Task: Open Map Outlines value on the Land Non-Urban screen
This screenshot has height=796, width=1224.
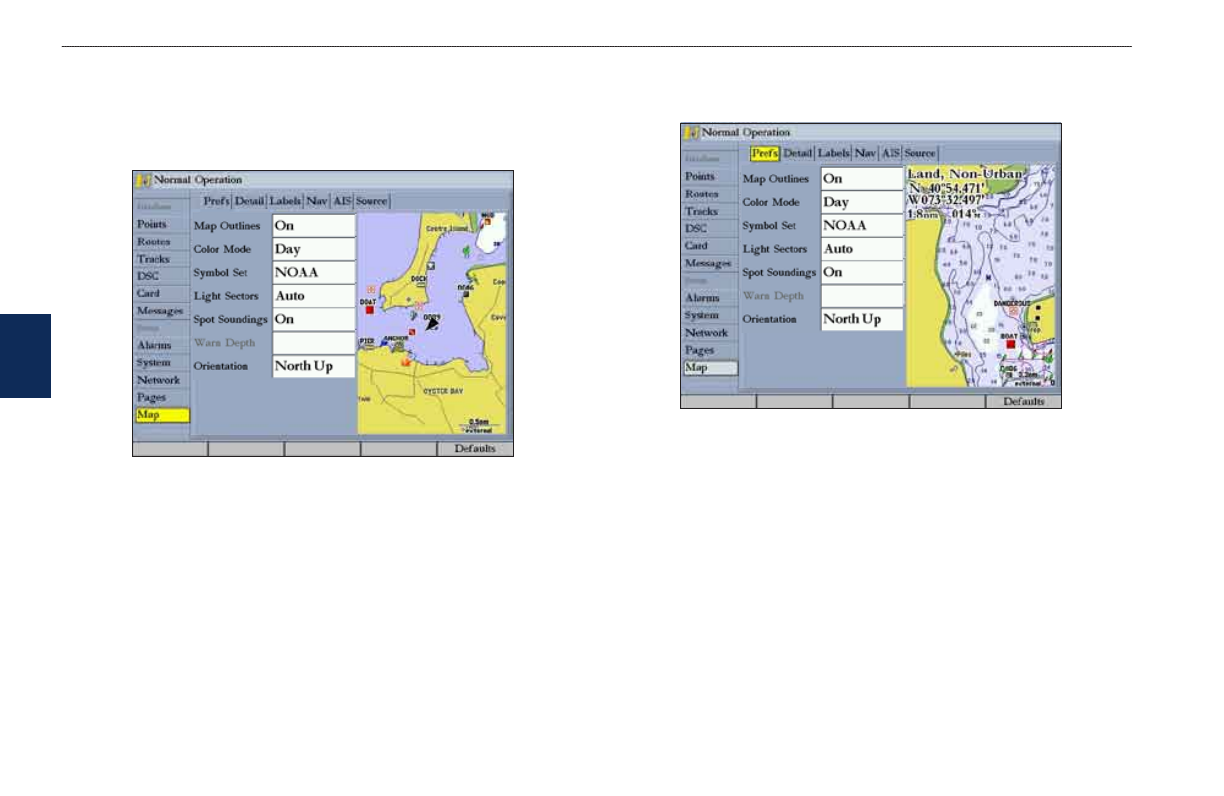Action: click(x=862, y=179)
